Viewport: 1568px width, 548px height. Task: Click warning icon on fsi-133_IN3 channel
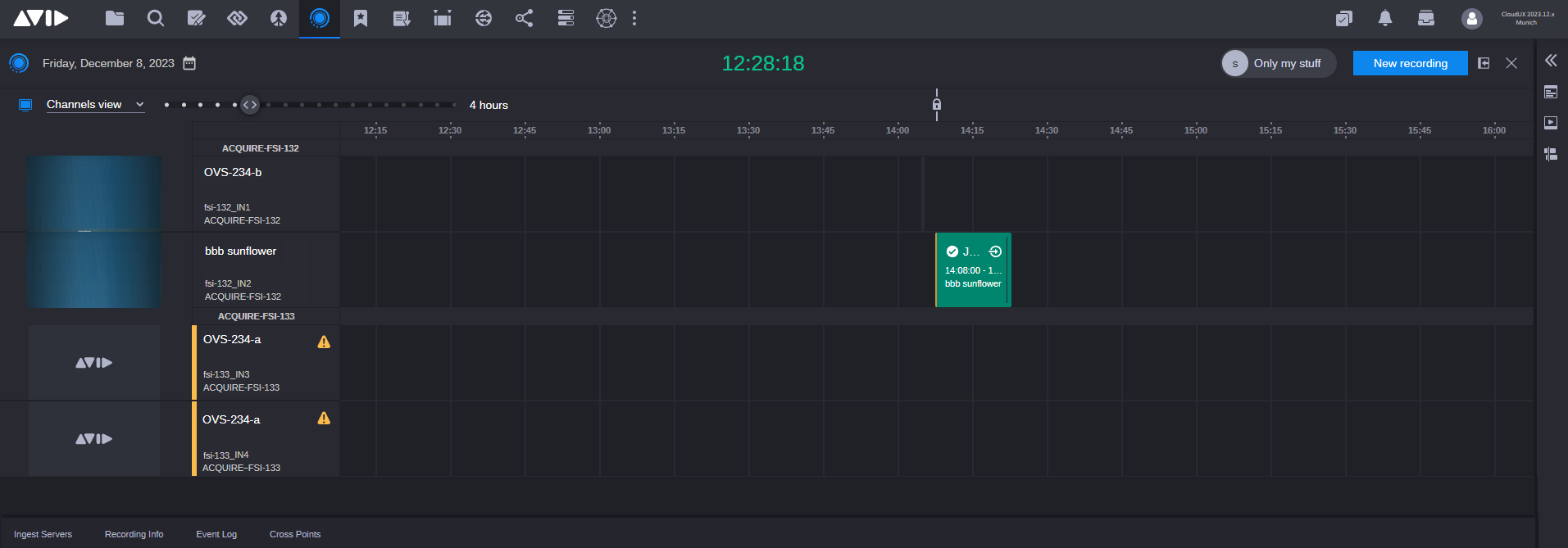[x=324, y=342]
